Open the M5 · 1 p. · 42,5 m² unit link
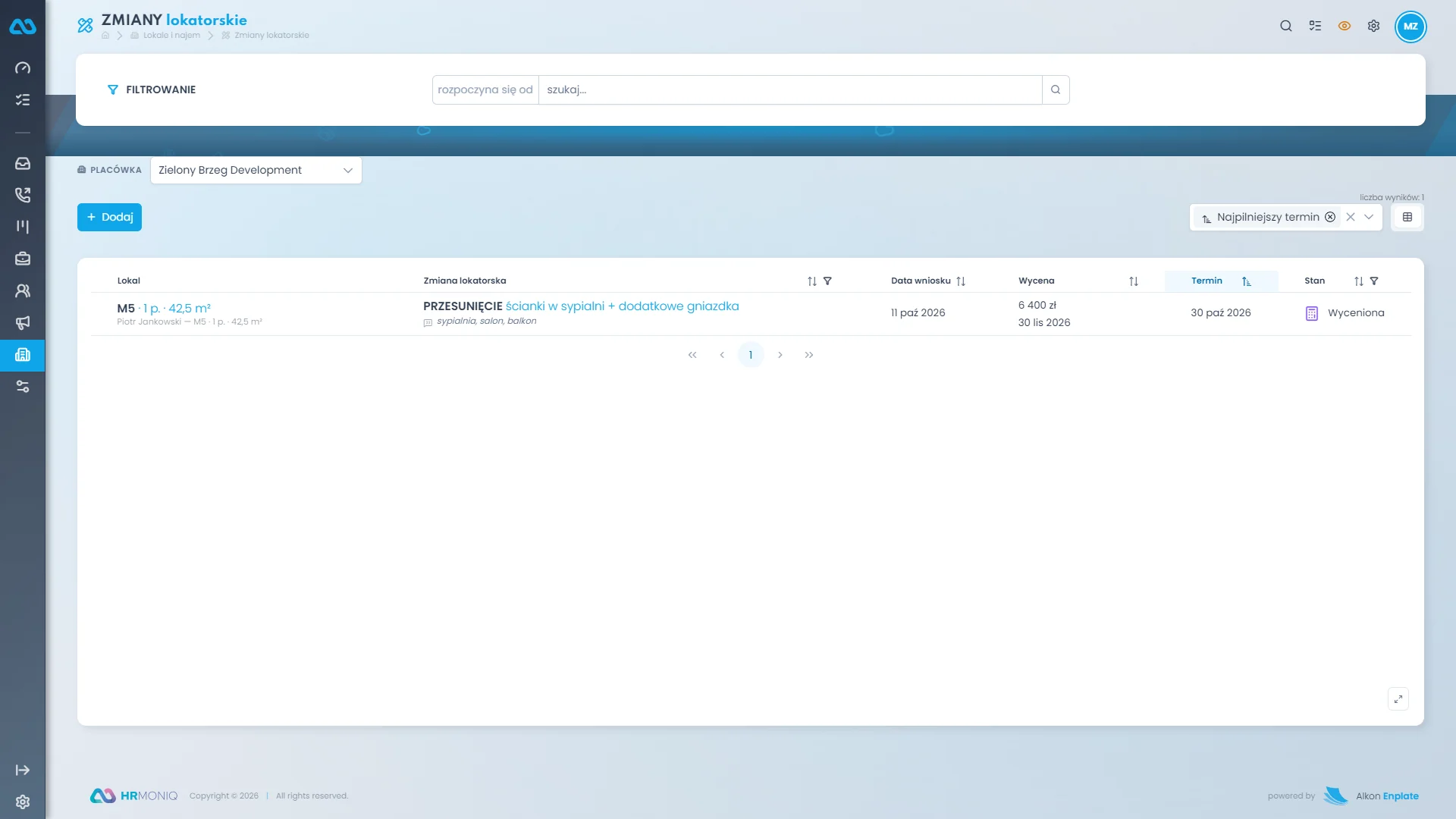1456x819 pixels. point(164,309)
